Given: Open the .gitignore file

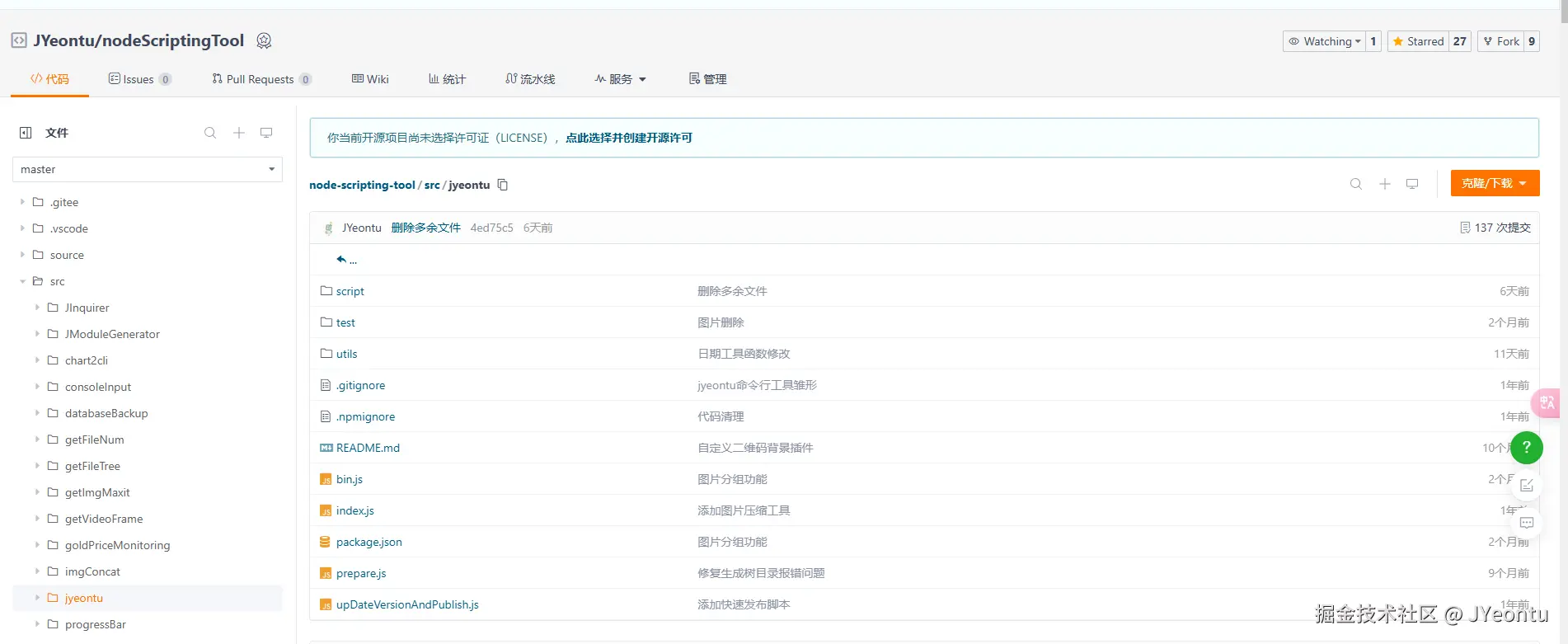Looking at the screenshot, I should pyautogui.click(x=360, y=385).
